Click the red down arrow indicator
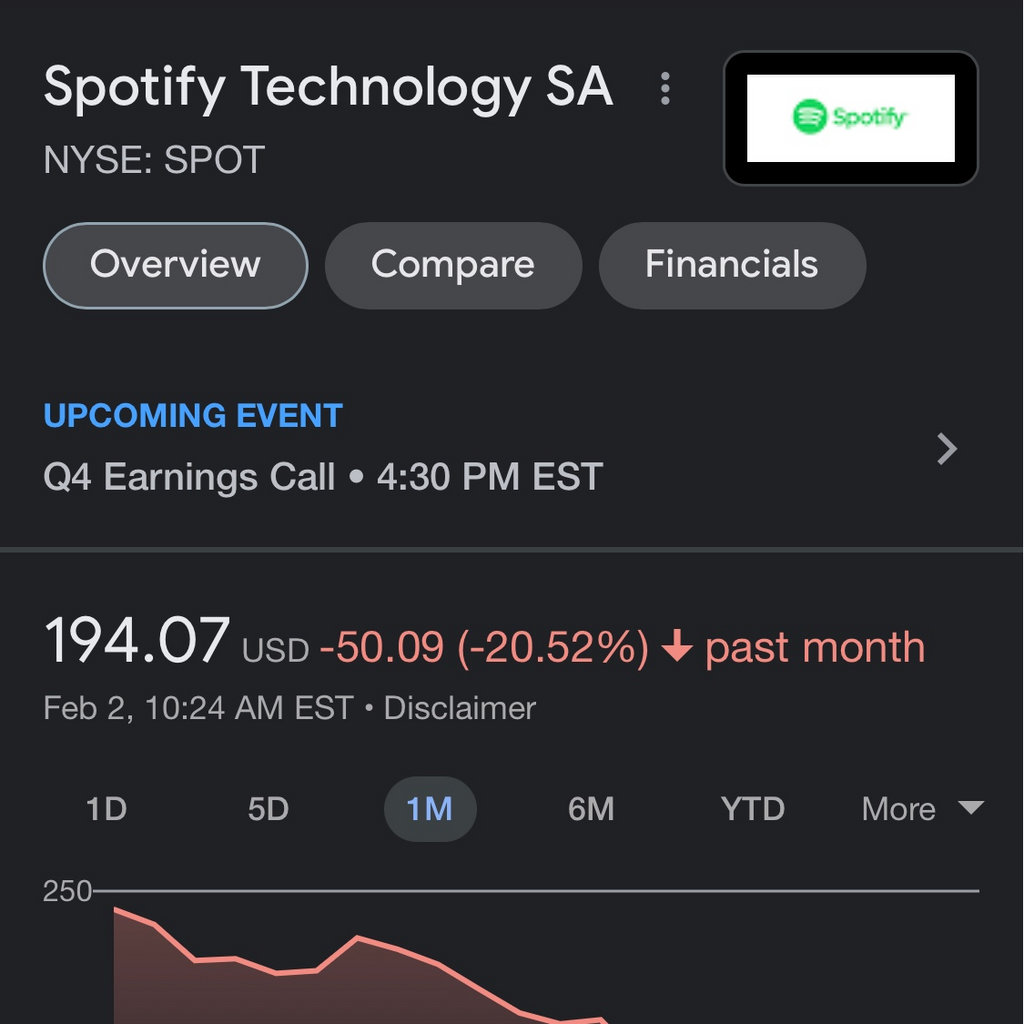The height and width of the screenshot is (1024, 1024). pyautogui.click(x=677, y=649)
